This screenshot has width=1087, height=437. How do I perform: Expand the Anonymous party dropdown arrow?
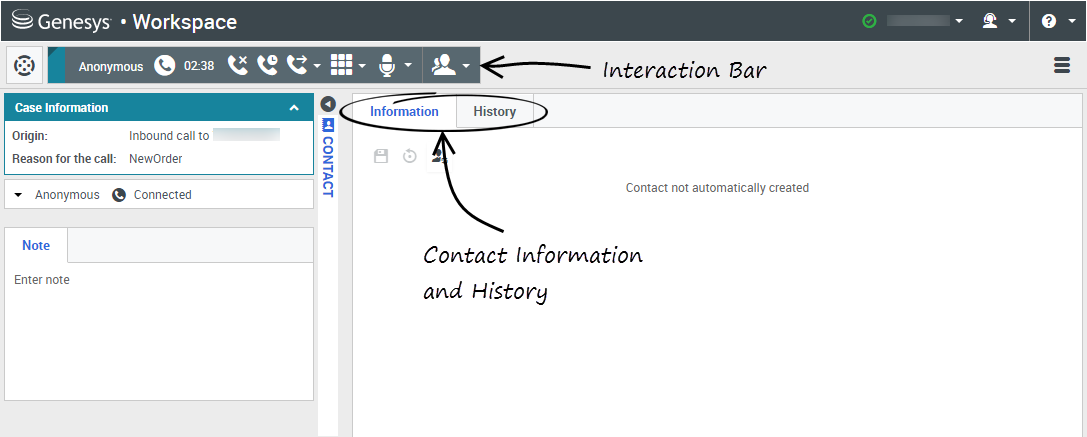pyautogui.click(x=18, y=195)
